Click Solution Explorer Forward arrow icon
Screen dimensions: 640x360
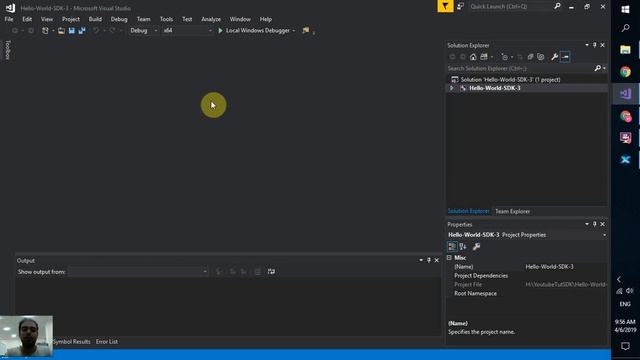(x=462, y=57)
